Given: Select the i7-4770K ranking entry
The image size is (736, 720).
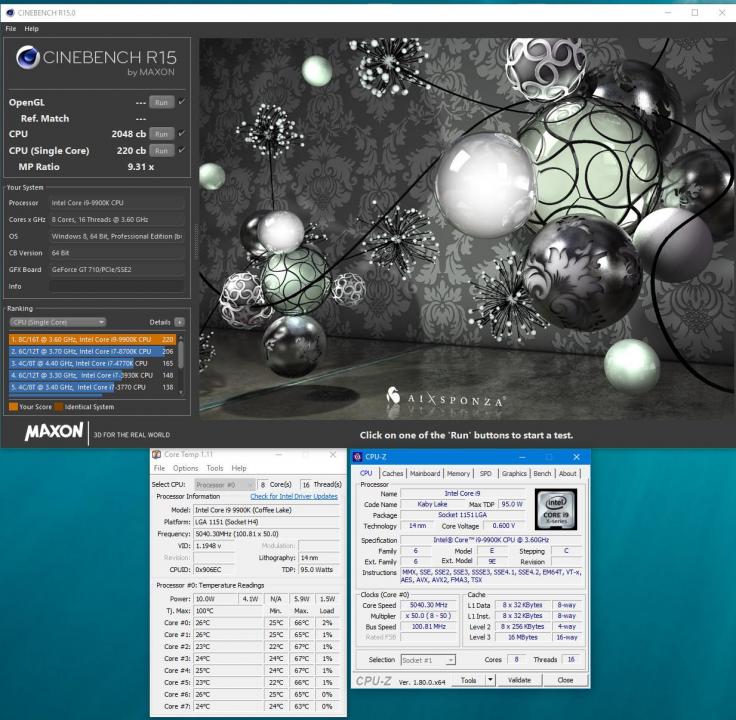Looking at the screenshot, I should pos(92,363).
